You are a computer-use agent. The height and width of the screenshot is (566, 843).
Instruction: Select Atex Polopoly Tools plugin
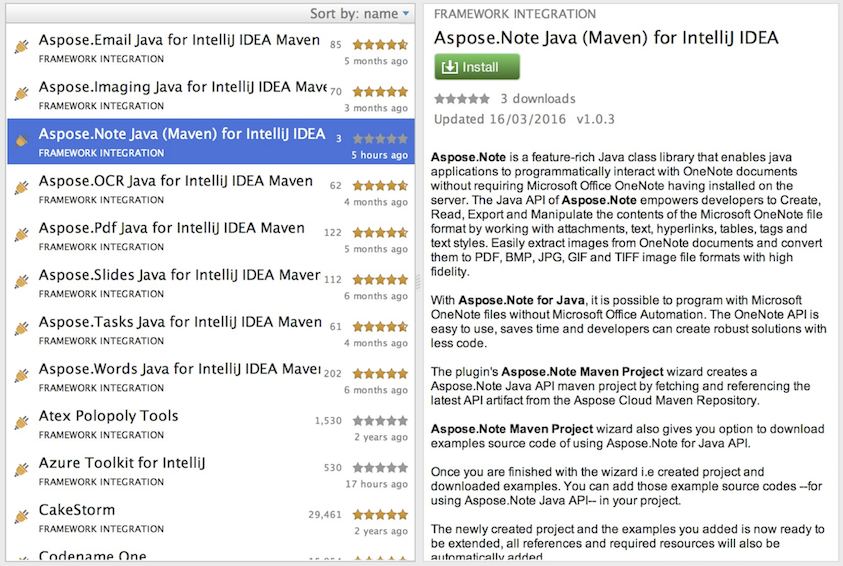pos(210,424)
